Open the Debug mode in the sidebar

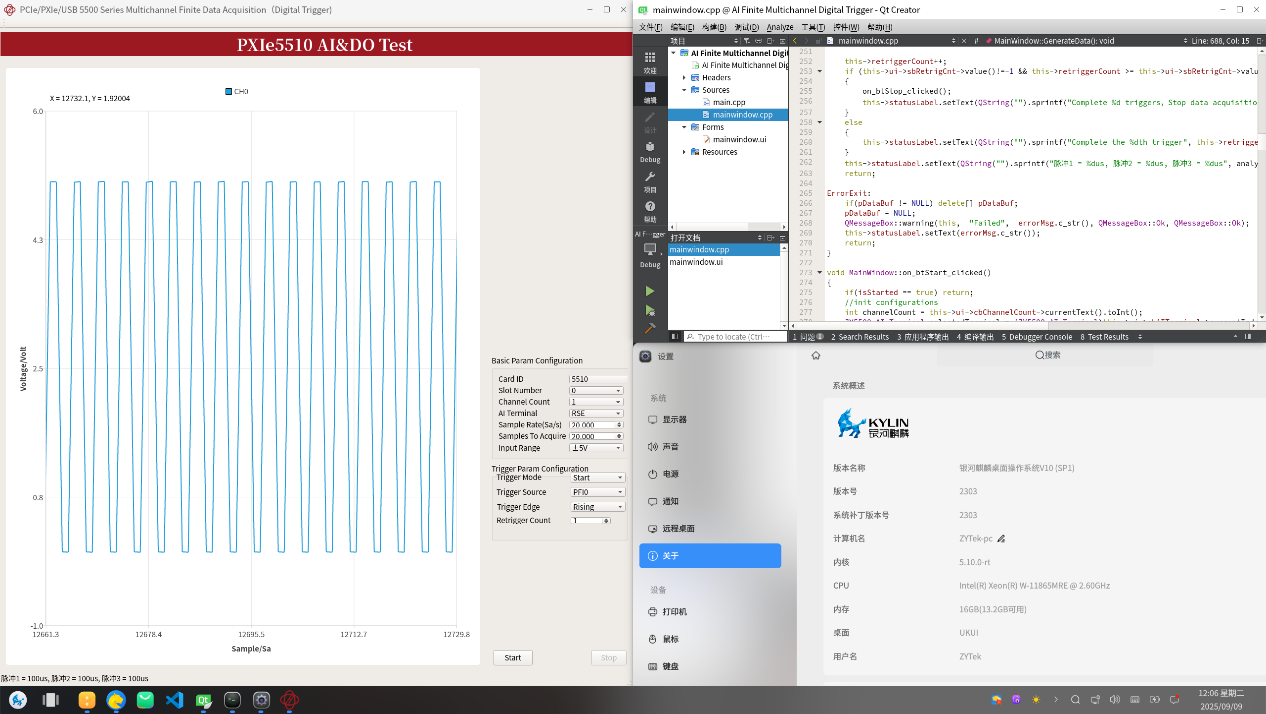[x=650, y=151]
